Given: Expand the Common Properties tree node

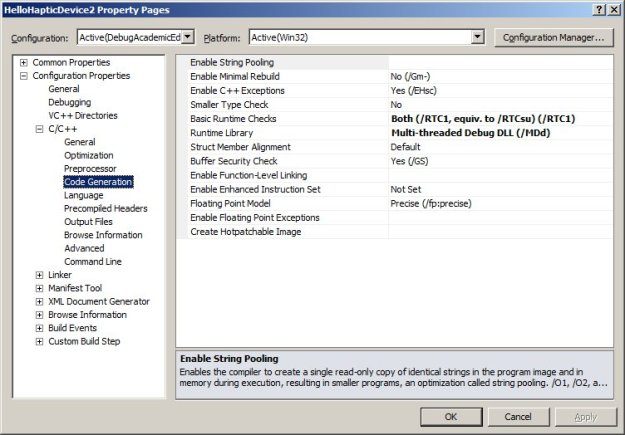Looking at the screenshot, I should click(x=23, y=62).
